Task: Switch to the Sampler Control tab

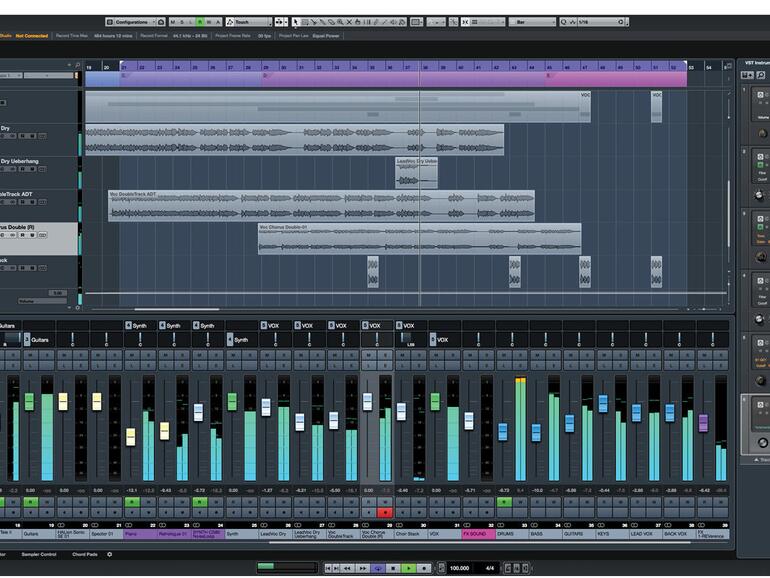Action: click(39, 554)
